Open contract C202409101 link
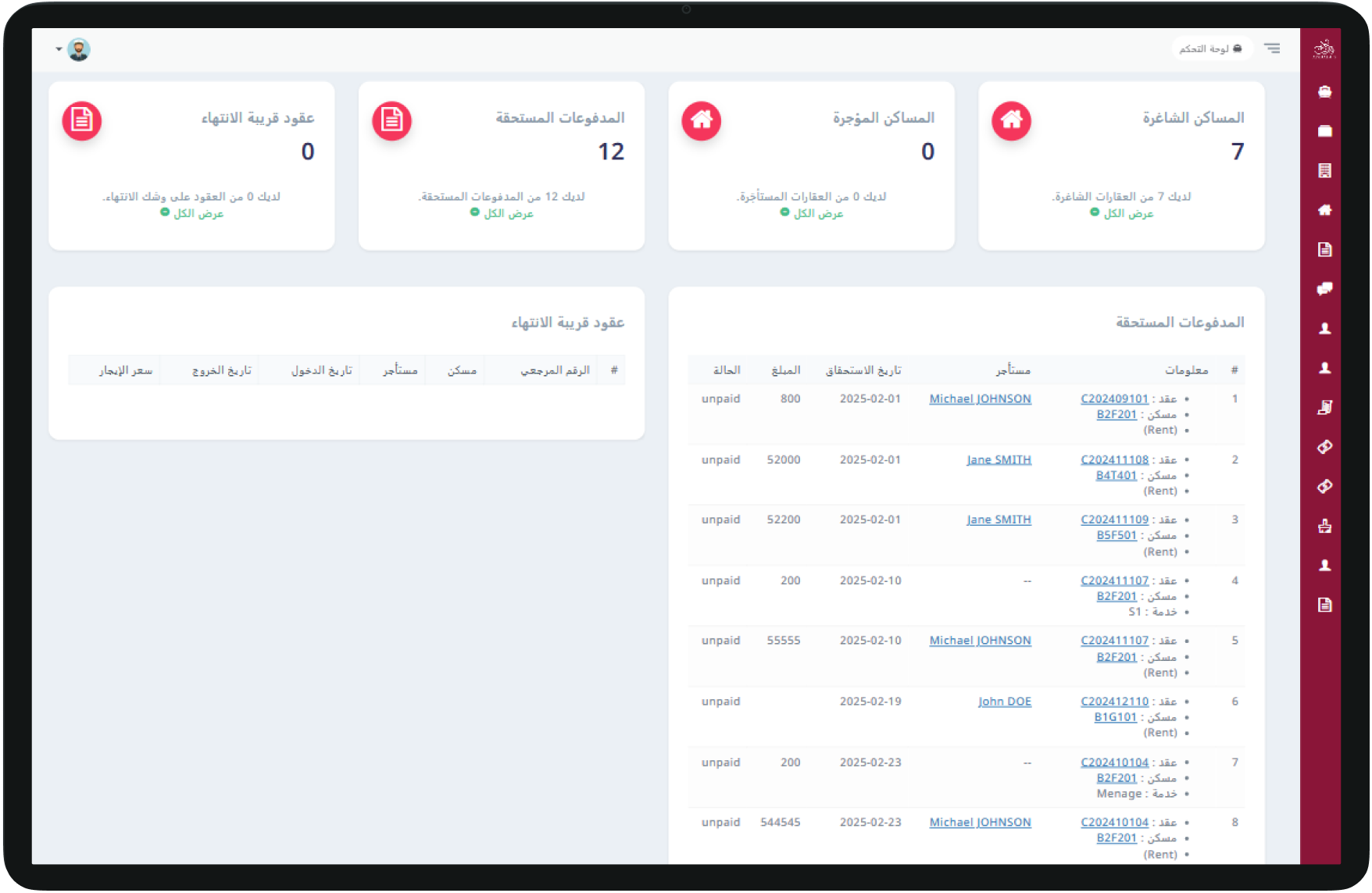1372x893 pixels. (1114, 399)
